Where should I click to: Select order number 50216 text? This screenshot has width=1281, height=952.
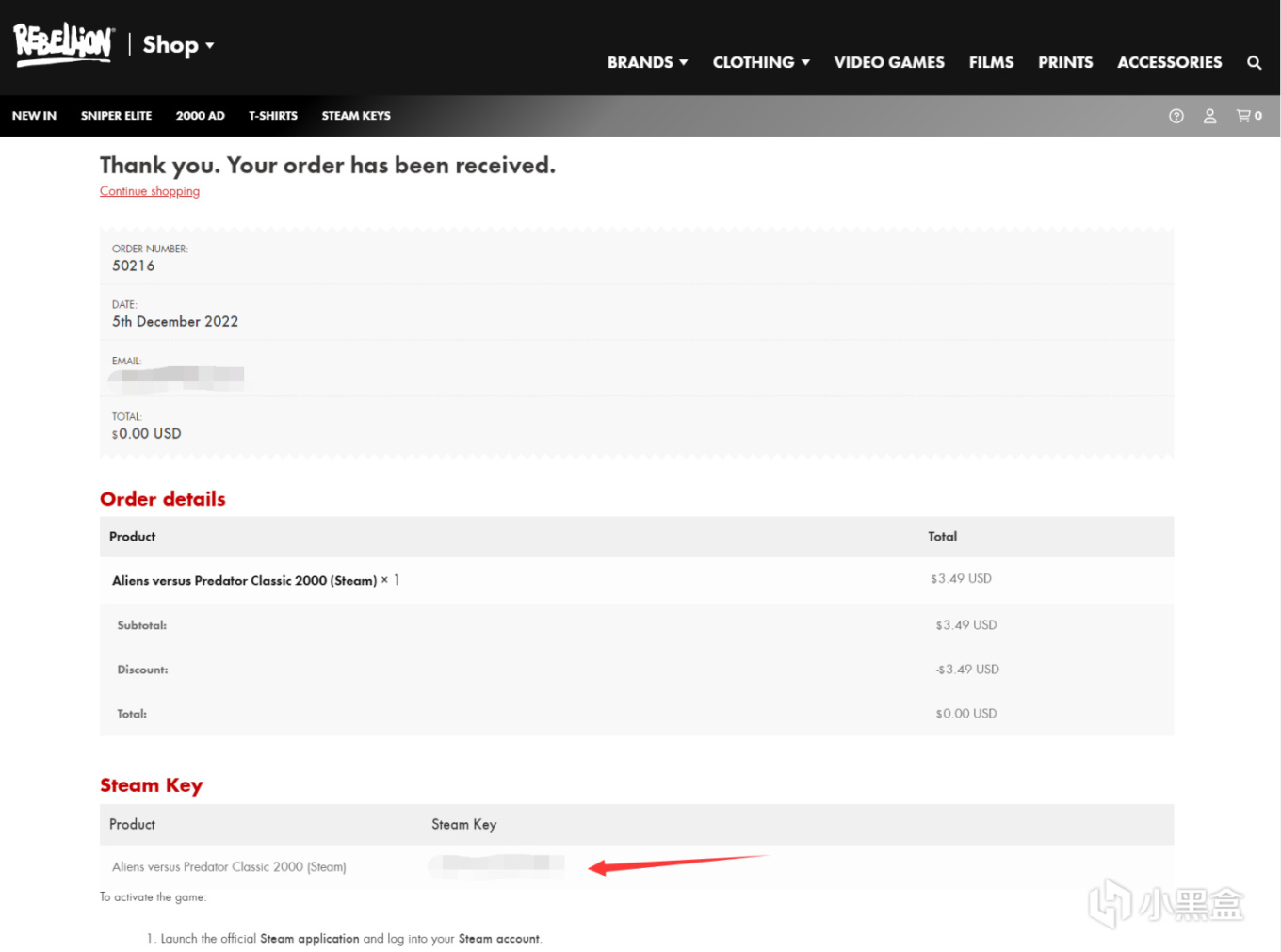[133, 266]
